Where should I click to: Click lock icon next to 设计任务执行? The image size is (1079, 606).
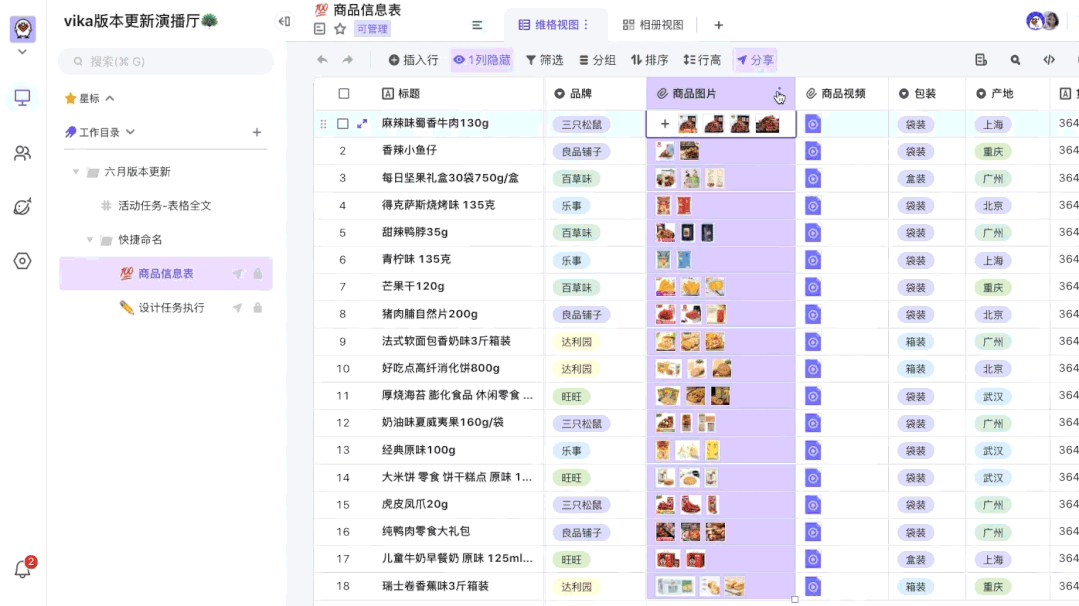(257, 307)
